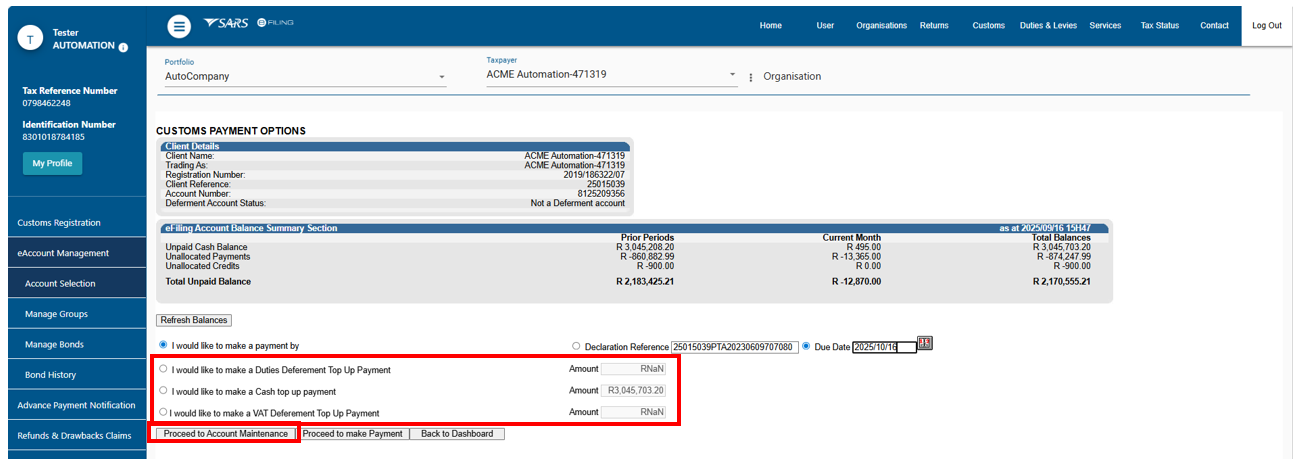The image size is (1302, 466).
Task: Select Duties Deferement Top Up Payment option
Action: pyautogui.click(x=164, y=369)
